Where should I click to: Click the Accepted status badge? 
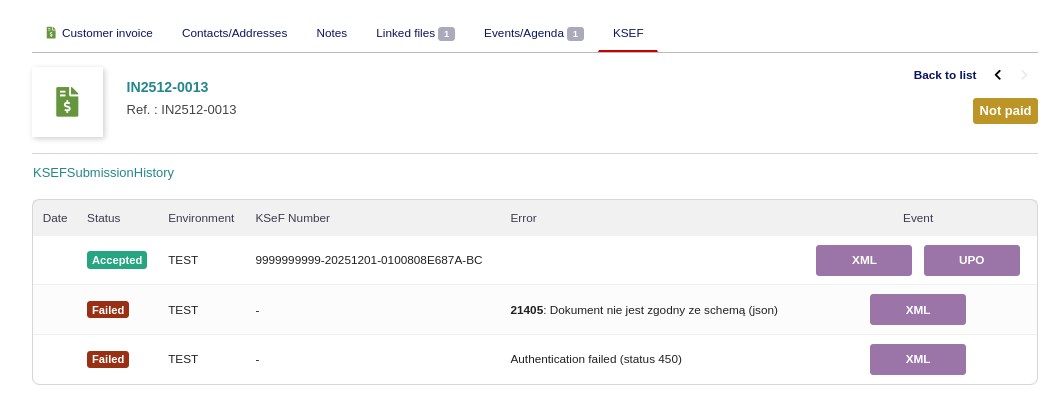point(117,260)
